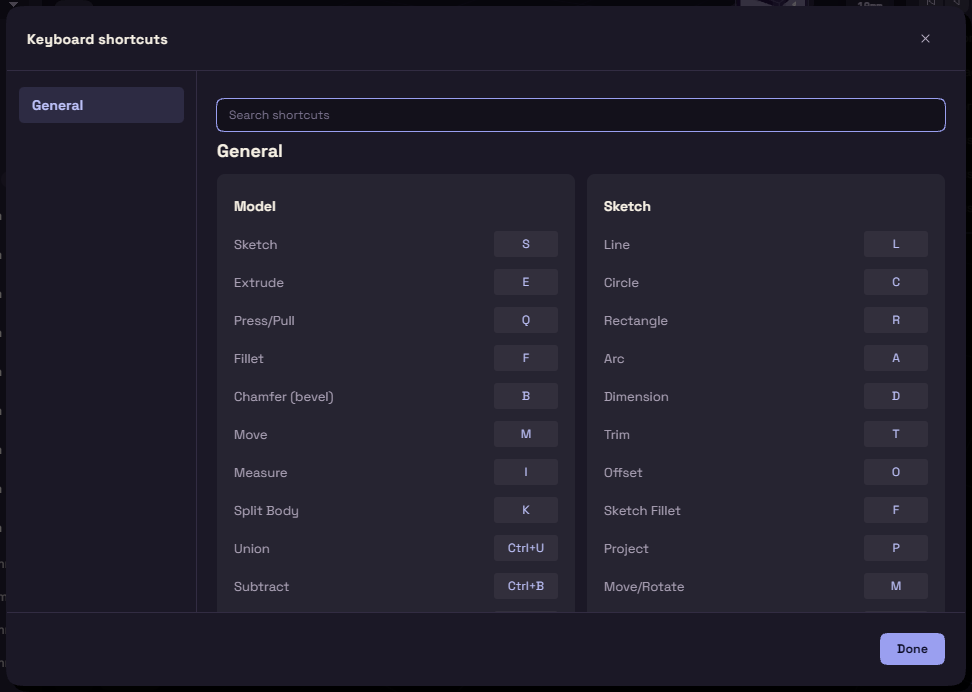Screen dimensions: 972x692
Task: Click the B key badge for Chamfer
Action: (526, 396)
